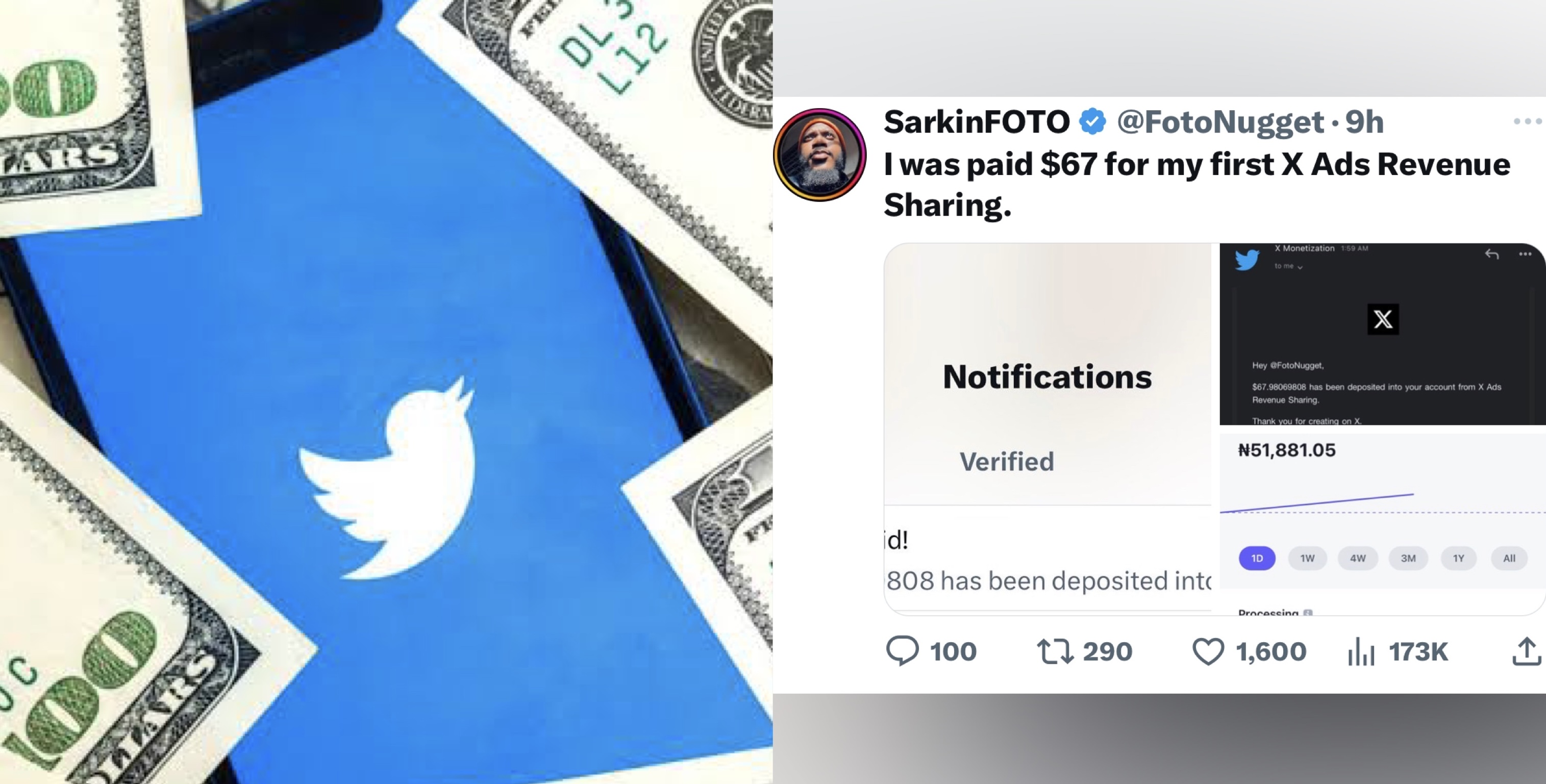
Task: Select the 1W chart range pill
Action: (x=1307, y=559)
